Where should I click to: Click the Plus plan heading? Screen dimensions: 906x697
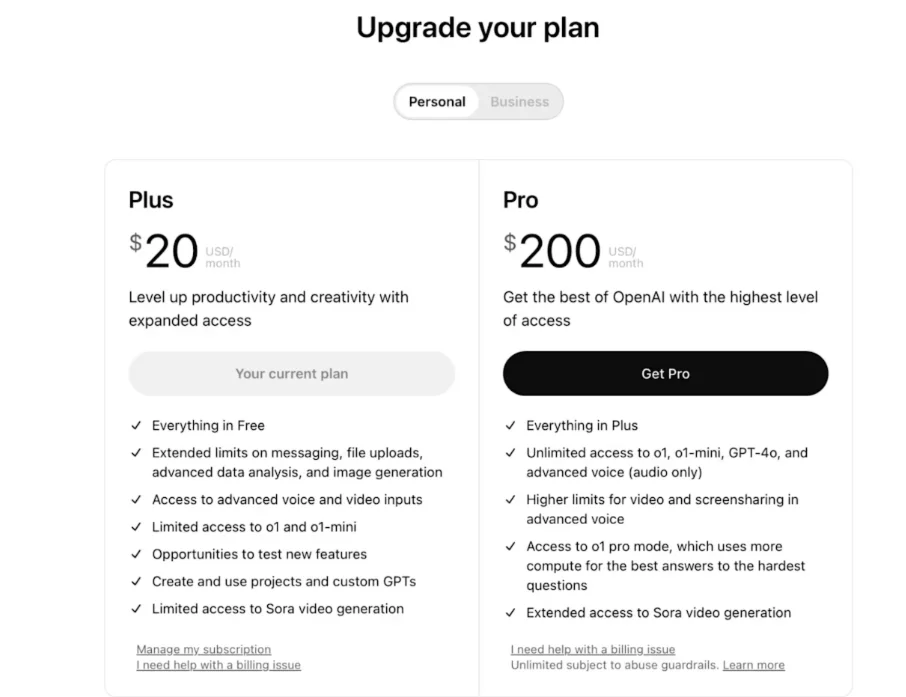[x=151, y=200]
